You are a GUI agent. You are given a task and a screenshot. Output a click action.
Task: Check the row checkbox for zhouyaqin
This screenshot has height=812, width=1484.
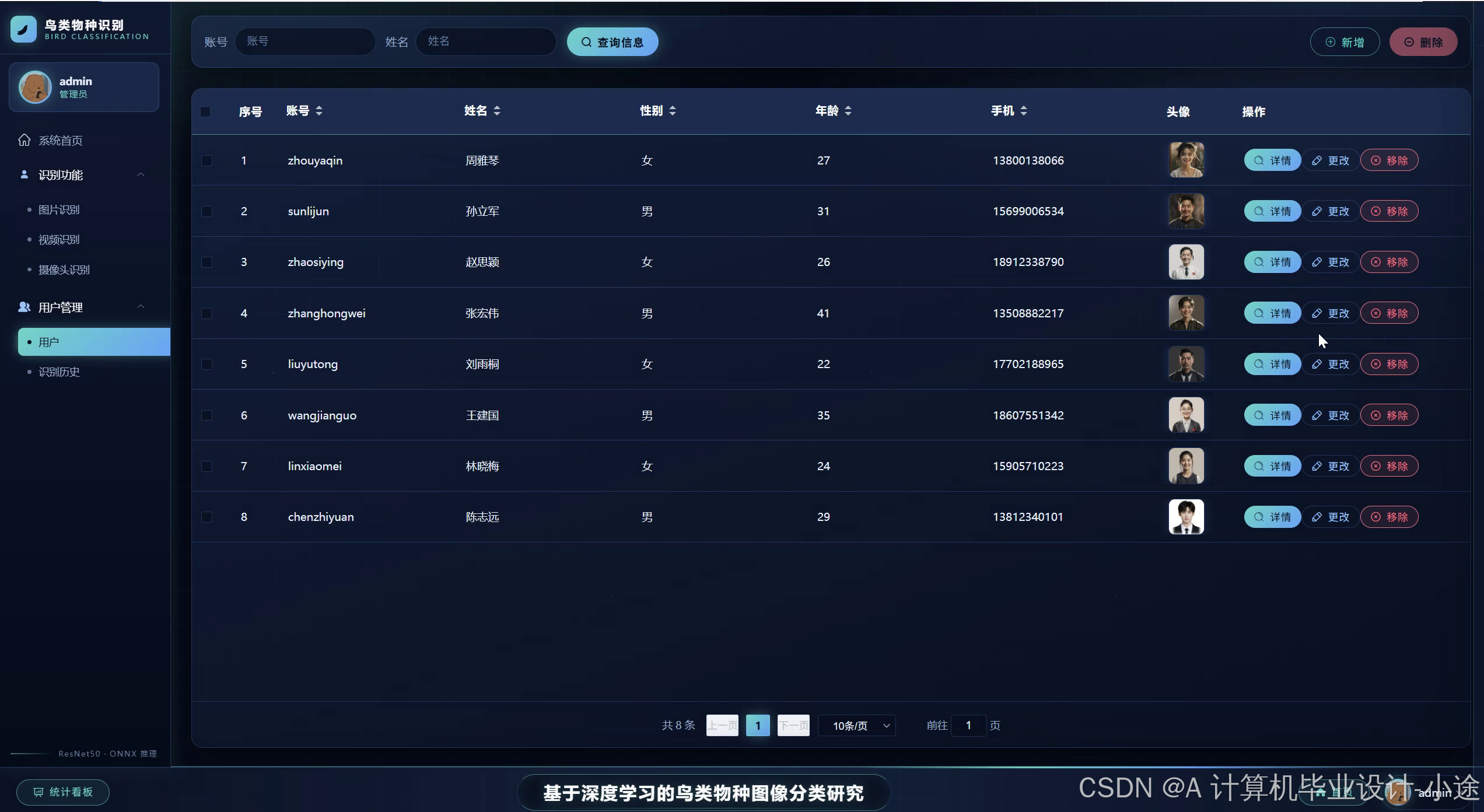206,160
